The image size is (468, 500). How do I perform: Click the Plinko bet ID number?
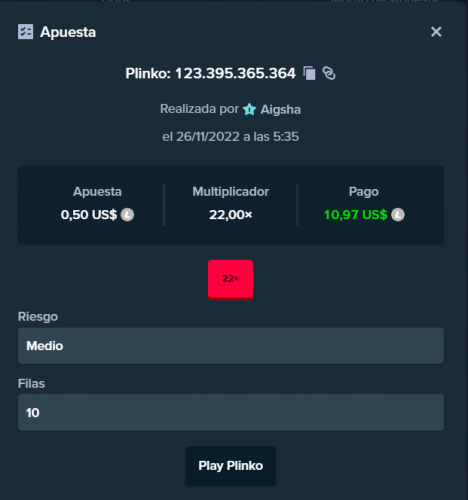[235, 73]
